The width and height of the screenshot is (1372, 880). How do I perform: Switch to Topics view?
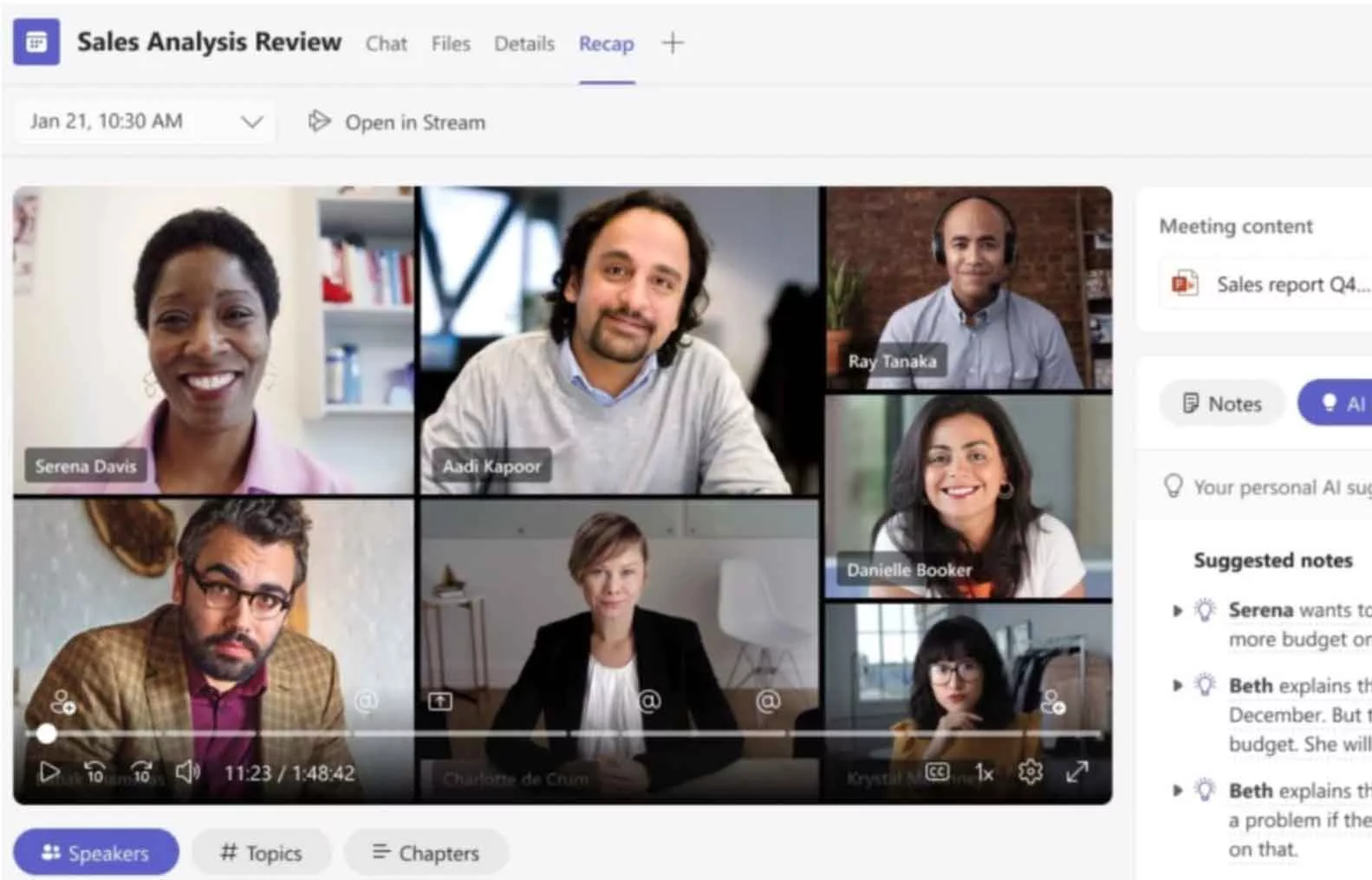pos(261,853)
